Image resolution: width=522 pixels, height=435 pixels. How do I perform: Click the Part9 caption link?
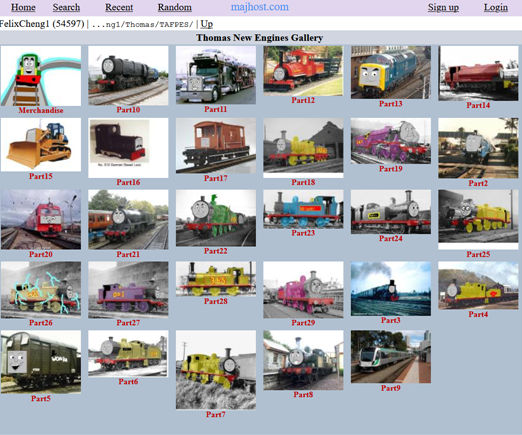[x=391, y=388]
